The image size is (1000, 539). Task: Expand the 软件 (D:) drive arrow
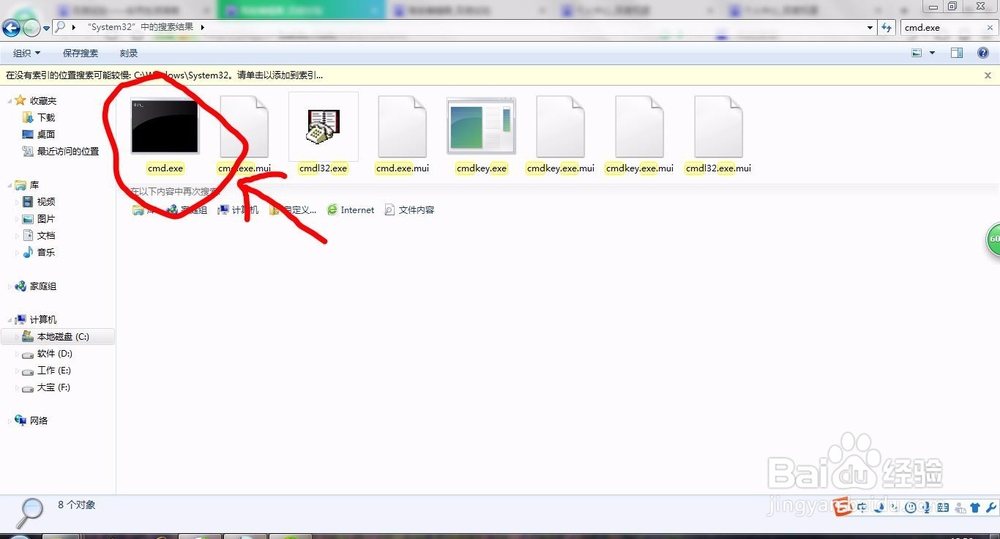(17, 353)
